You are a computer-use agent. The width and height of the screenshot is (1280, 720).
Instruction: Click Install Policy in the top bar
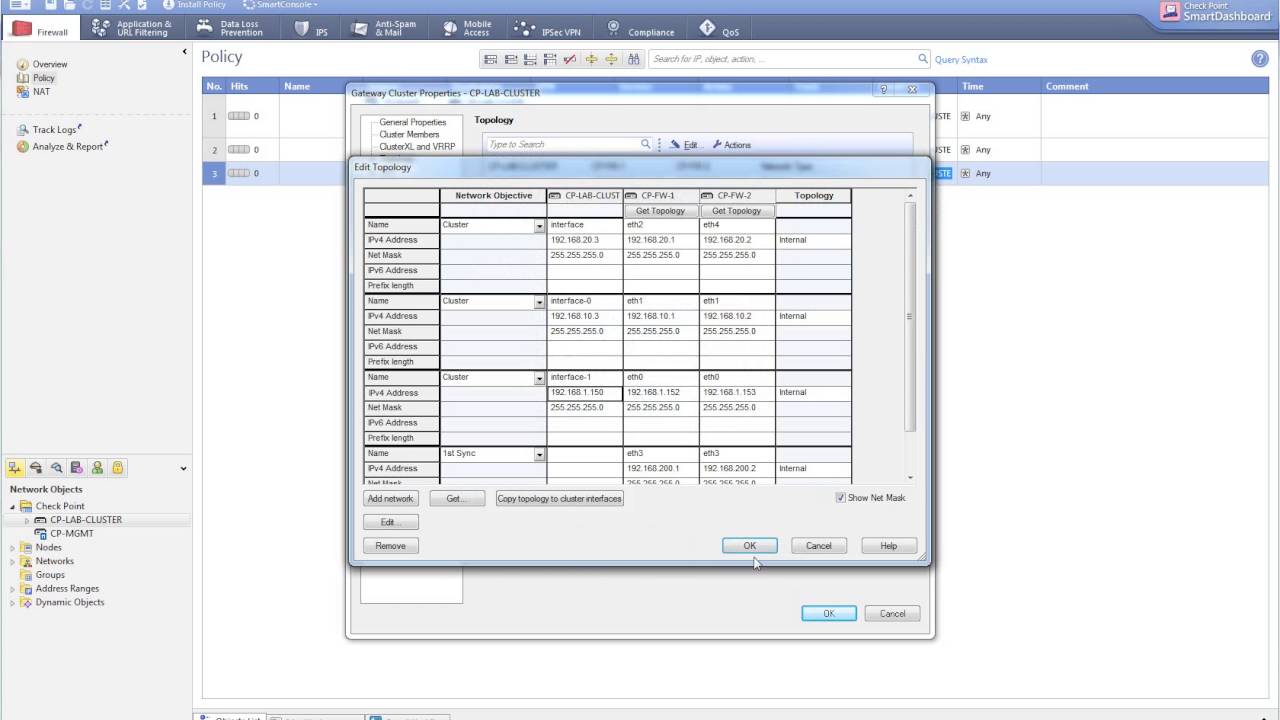(x=194, y=5)
